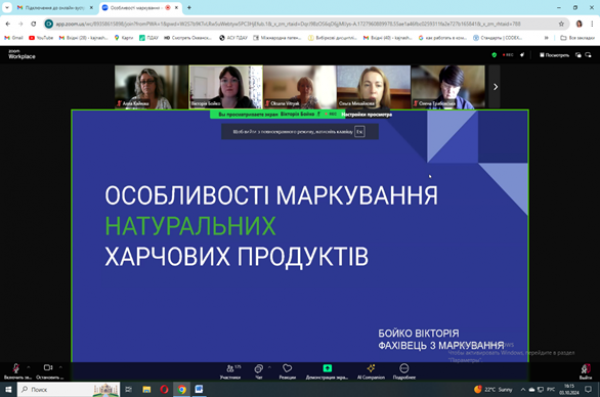Open Reactions (Реакции) heart icon
The image size is (600, 397).
pyautogui.click(x=287, y=371)
